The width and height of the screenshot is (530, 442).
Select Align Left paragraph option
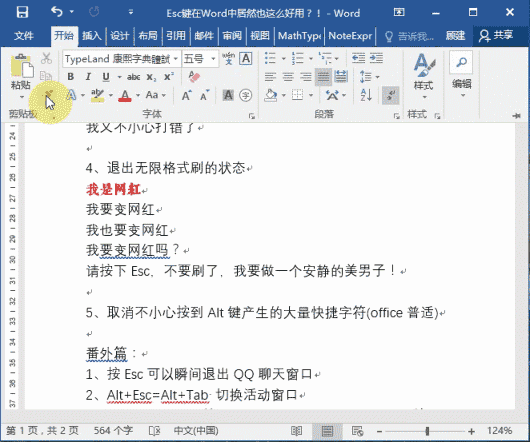(x=270, y=77)
